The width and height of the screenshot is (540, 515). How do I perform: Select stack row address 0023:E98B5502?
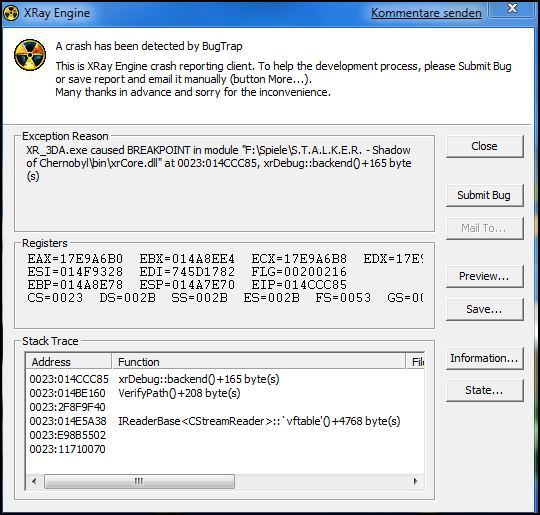(x=226, y=435)
